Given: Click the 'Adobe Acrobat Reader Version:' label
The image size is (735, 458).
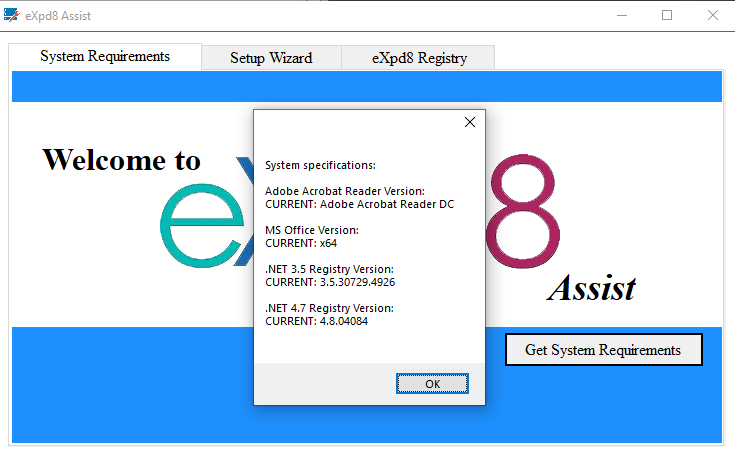Looking at the screenshot, I should [x=345, y=191].
